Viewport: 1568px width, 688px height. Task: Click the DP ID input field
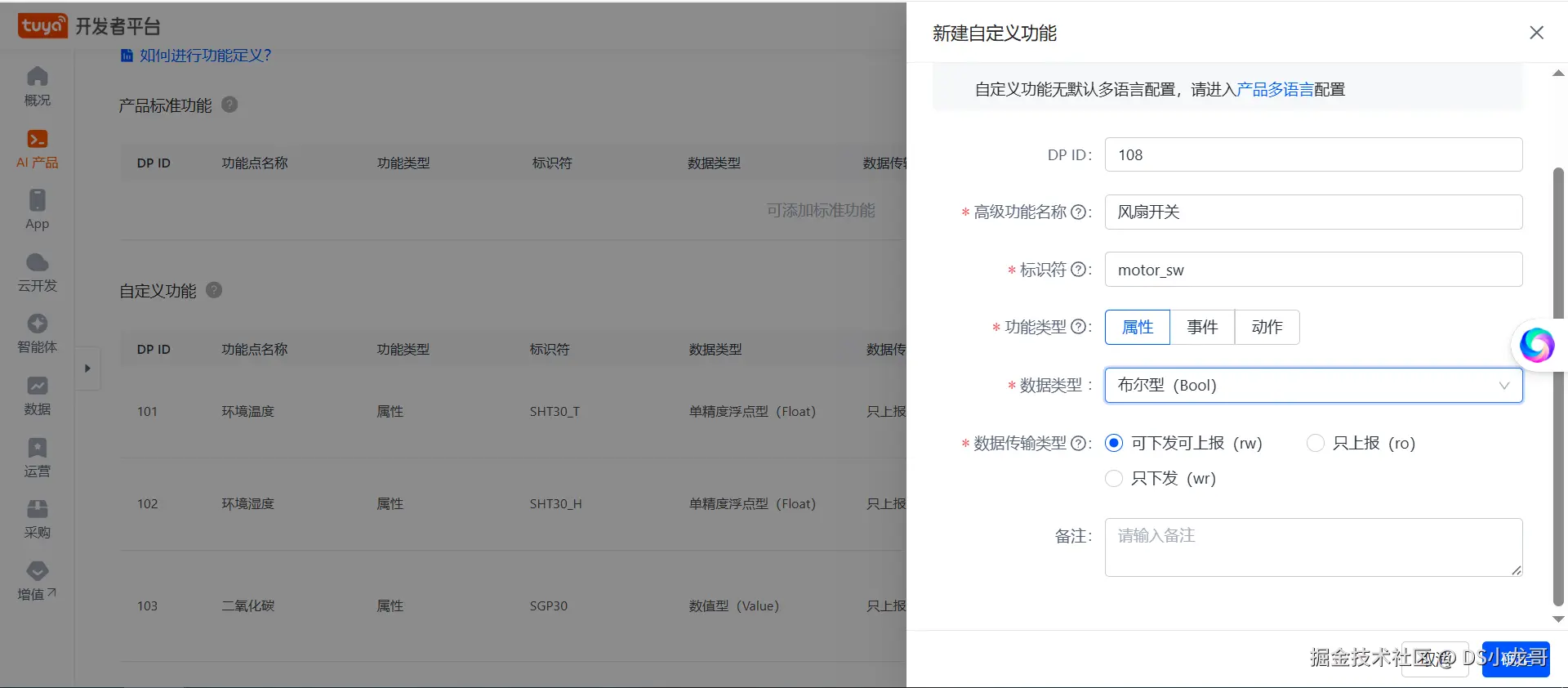coord(1313,154)
